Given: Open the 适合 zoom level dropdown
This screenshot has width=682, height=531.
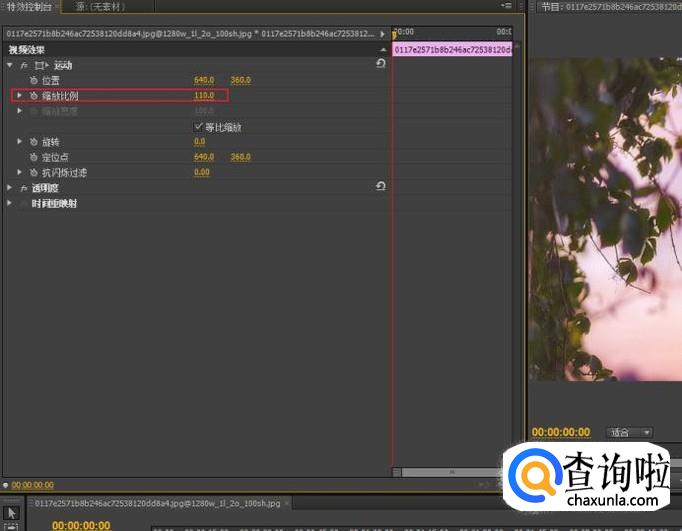Looking at the screenshot, I should click(629, 433).
